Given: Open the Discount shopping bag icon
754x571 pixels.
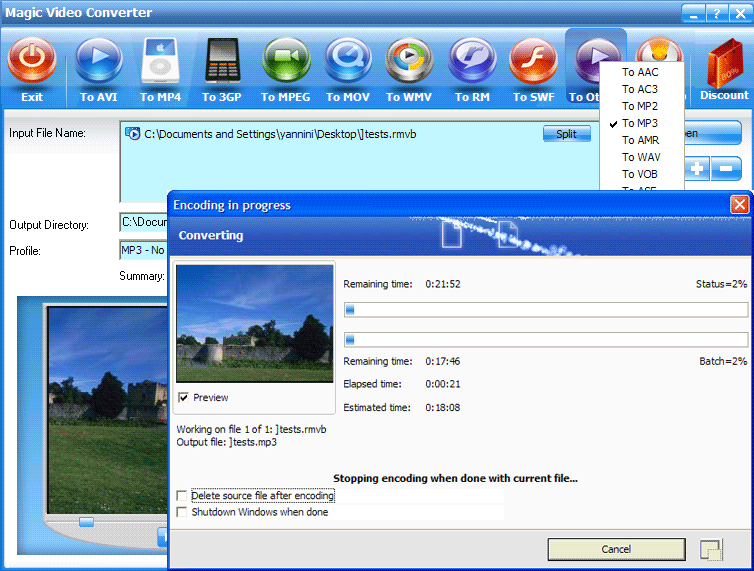Looking at the screenshot, I should pos(724,66).
